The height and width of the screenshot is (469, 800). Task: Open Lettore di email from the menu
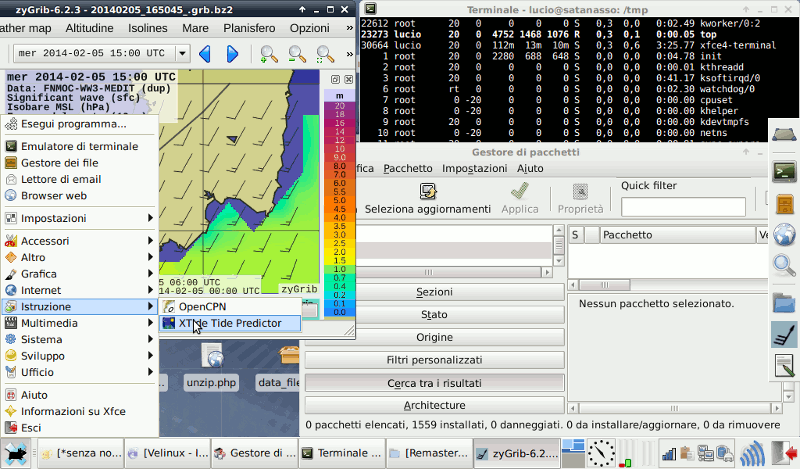pyautogui.click(x=79, y=179)
